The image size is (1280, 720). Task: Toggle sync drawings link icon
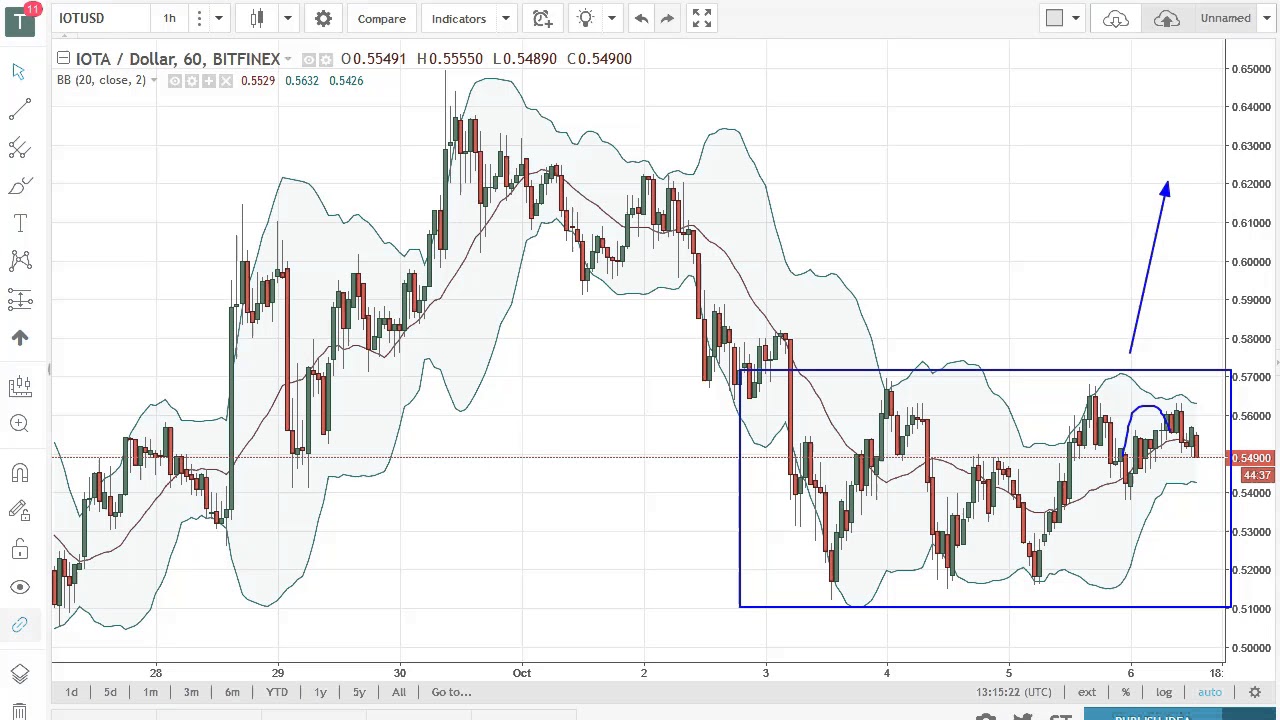pyautogui.click(x=19, y=625)
